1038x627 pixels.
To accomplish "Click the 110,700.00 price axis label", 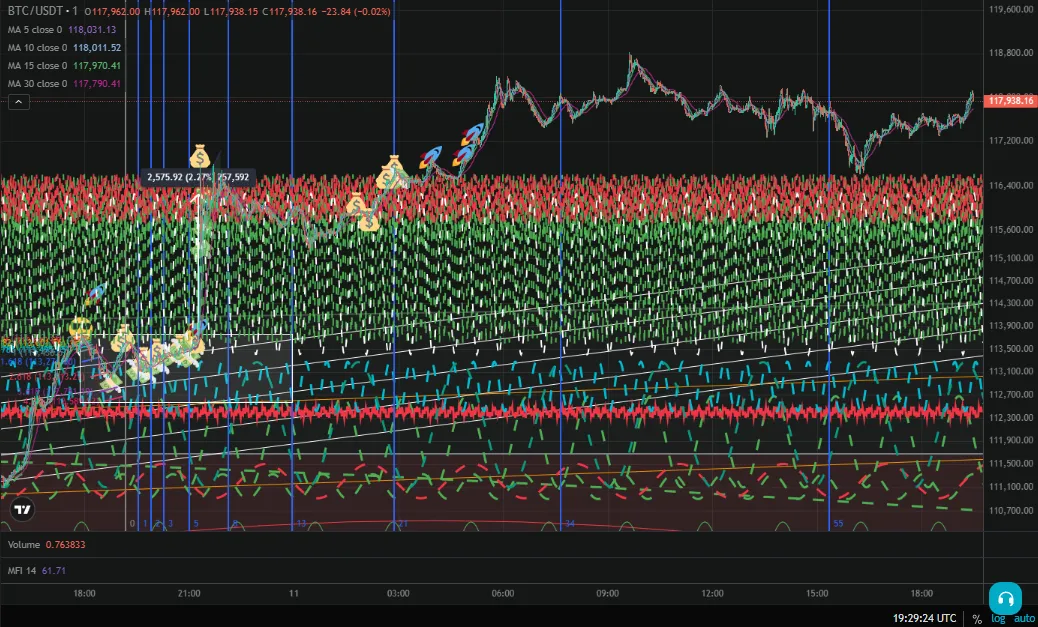I will pyautogui.click(x=1010, y=510).
